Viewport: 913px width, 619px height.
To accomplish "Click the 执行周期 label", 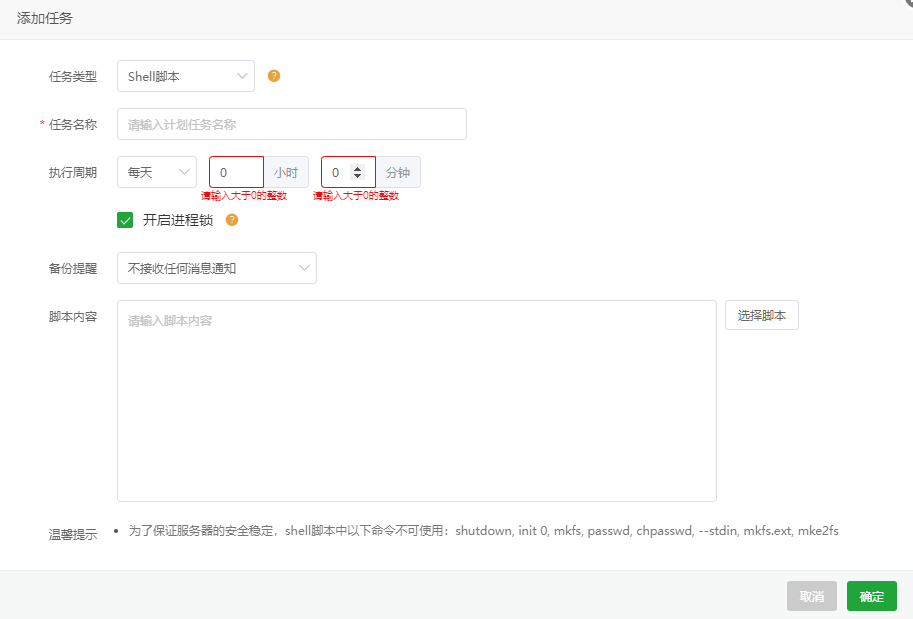I will point(73,172).
